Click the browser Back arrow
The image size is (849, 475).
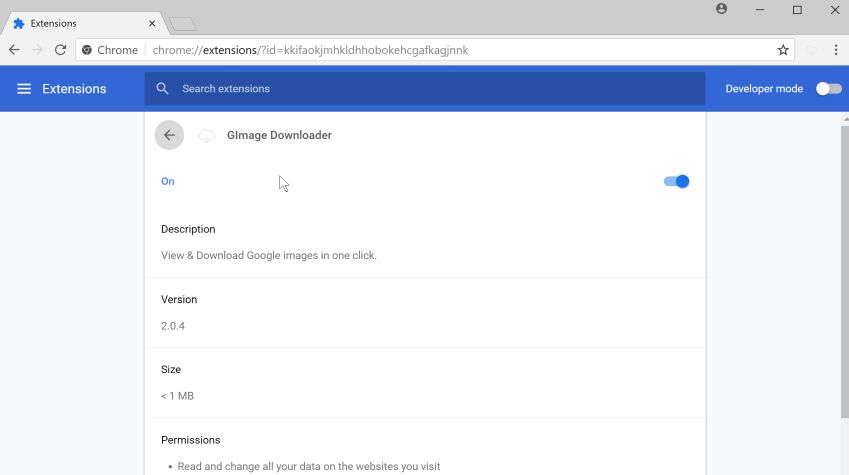click(x=14, y=50)
